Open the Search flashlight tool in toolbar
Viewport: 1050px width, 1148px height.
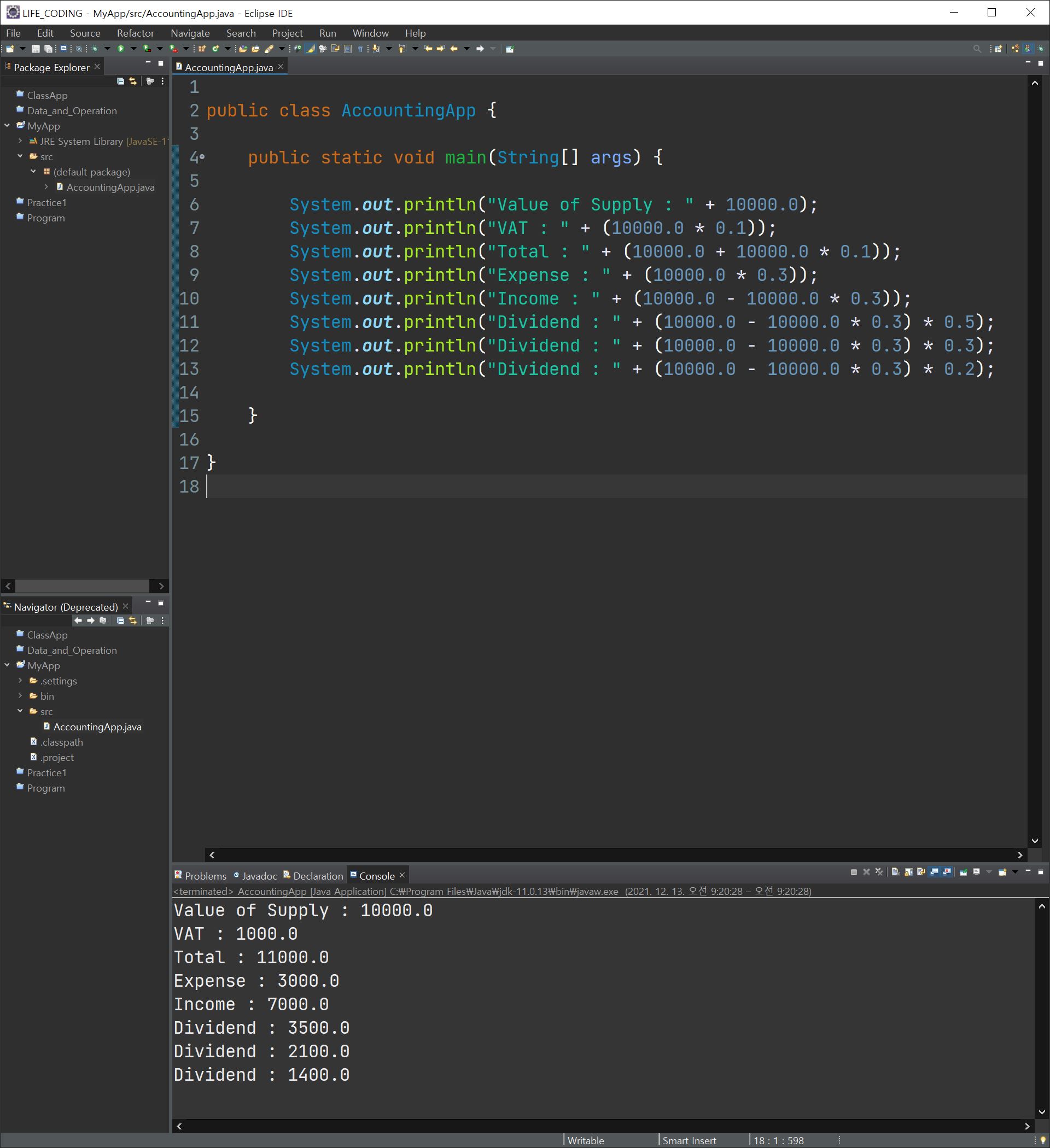269,49
